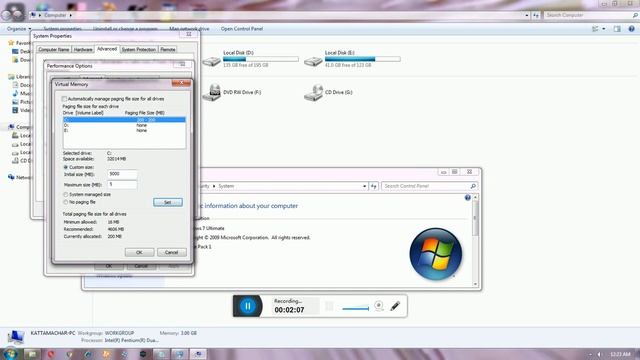Select drive C: in paging file list
Viewport: 640px width, 360px height.
coord(124,120)
